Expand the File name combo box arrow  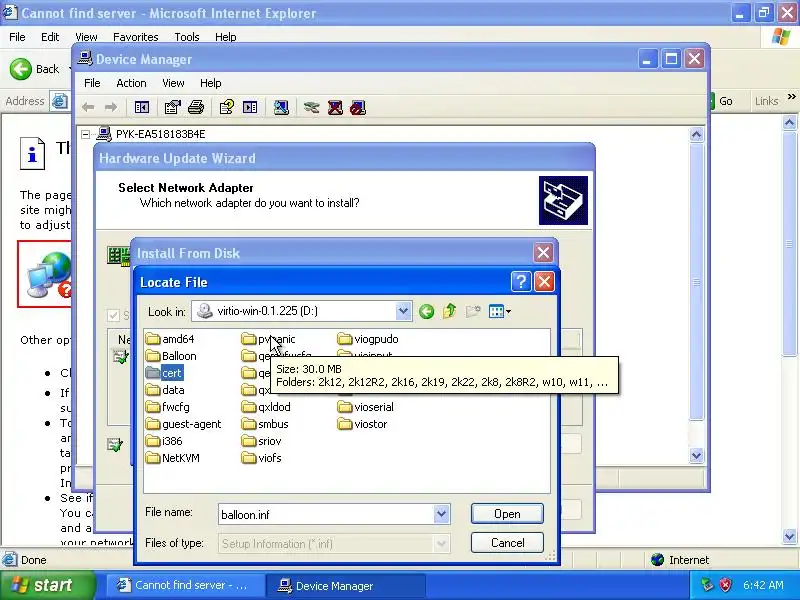(441, 514)
